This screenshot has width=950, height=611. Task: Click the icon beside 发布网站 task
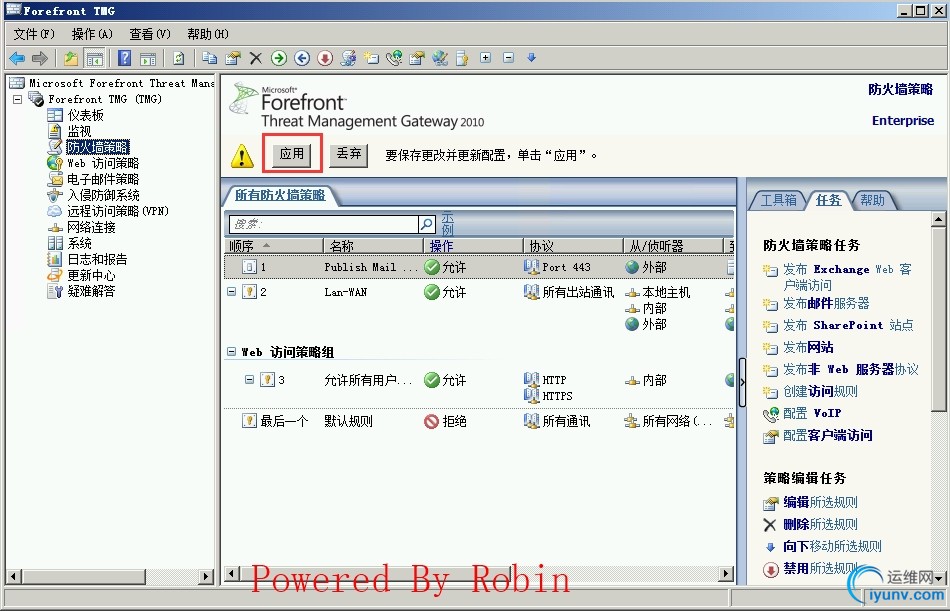pyautogui.click(x=769, y=348)
